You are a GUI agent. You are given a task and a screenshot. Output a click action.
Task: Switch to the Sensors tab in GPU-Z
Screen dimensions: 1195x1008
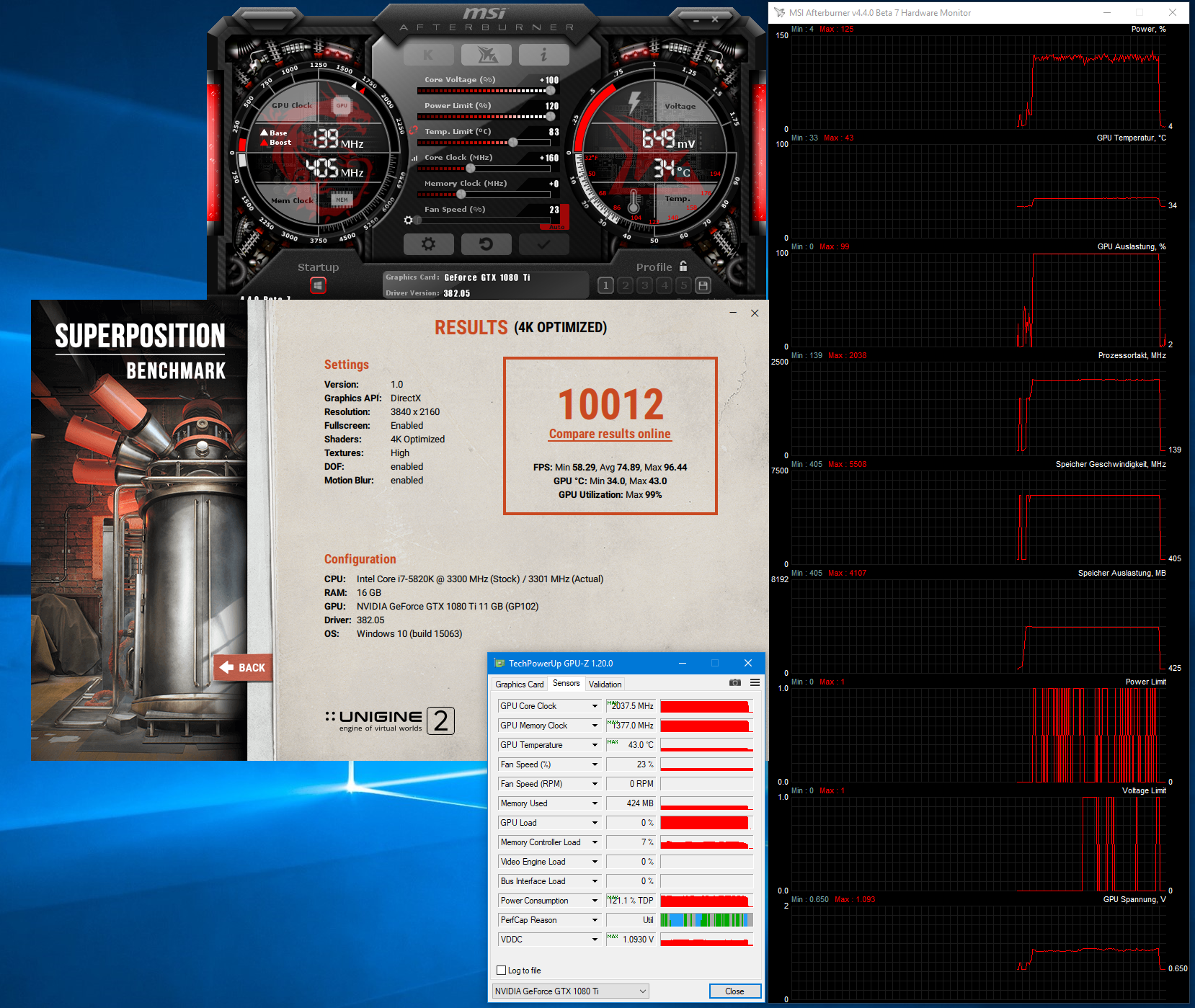tap(567, 683)
